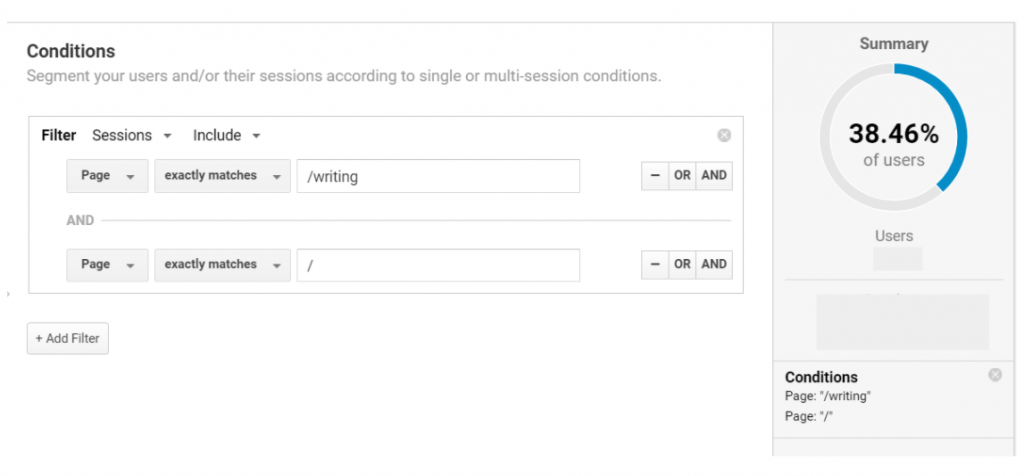
Task: Click the "/" value input field
Action: click(438, 265)
